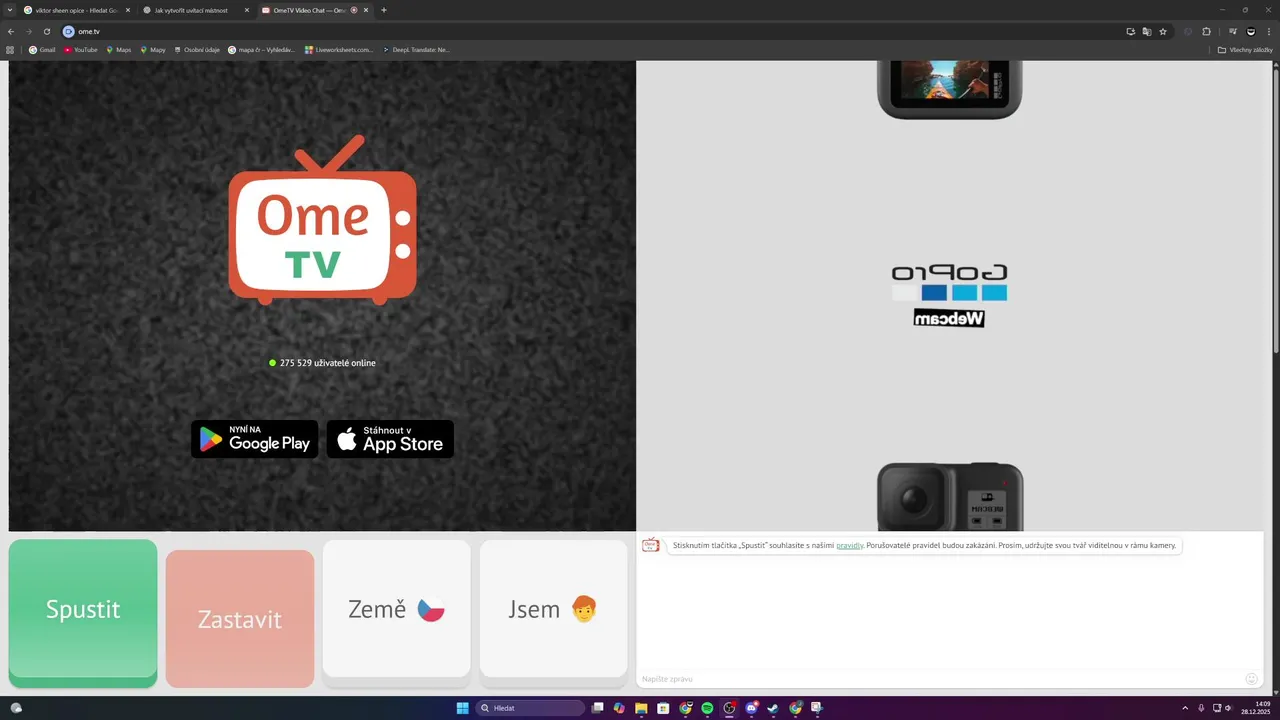Open the Windows Start menu
Screen dimensions: 1280x720
[x=462, y=708]
